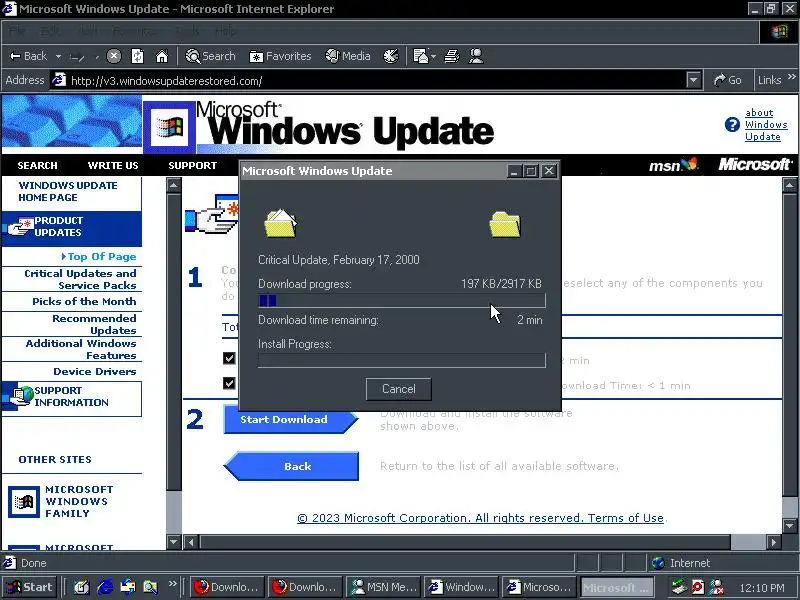The height and width of the screenshot is (600, 800).
Task: Click SEARCH in the black nav bar
Action: point(37,165)
